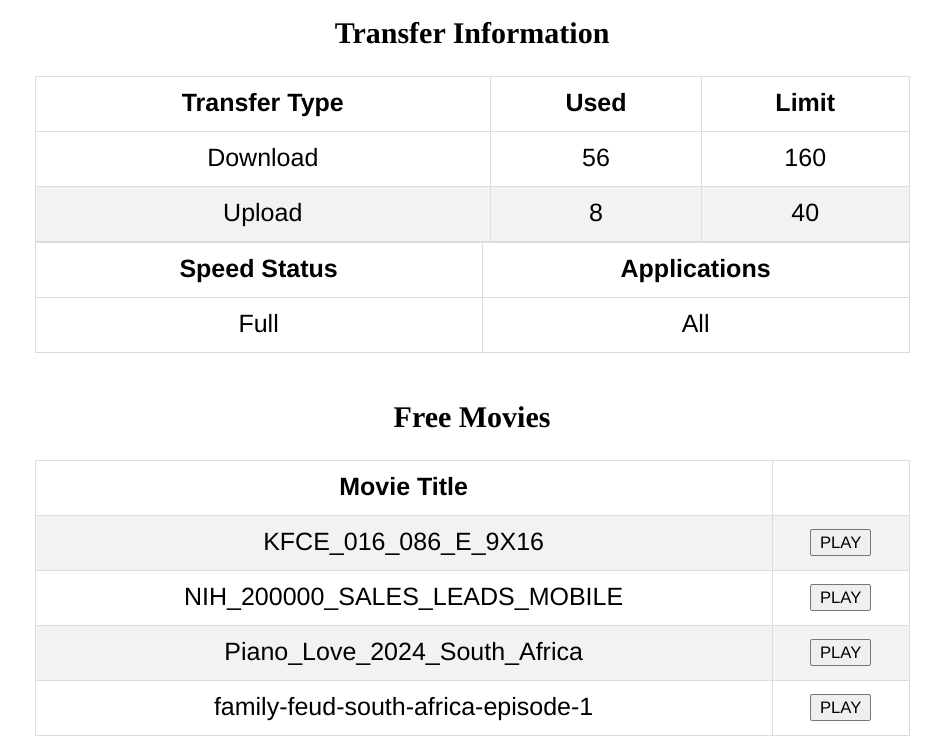Play the KFCE_016_086_E_9X16 movie

(840, 542)
